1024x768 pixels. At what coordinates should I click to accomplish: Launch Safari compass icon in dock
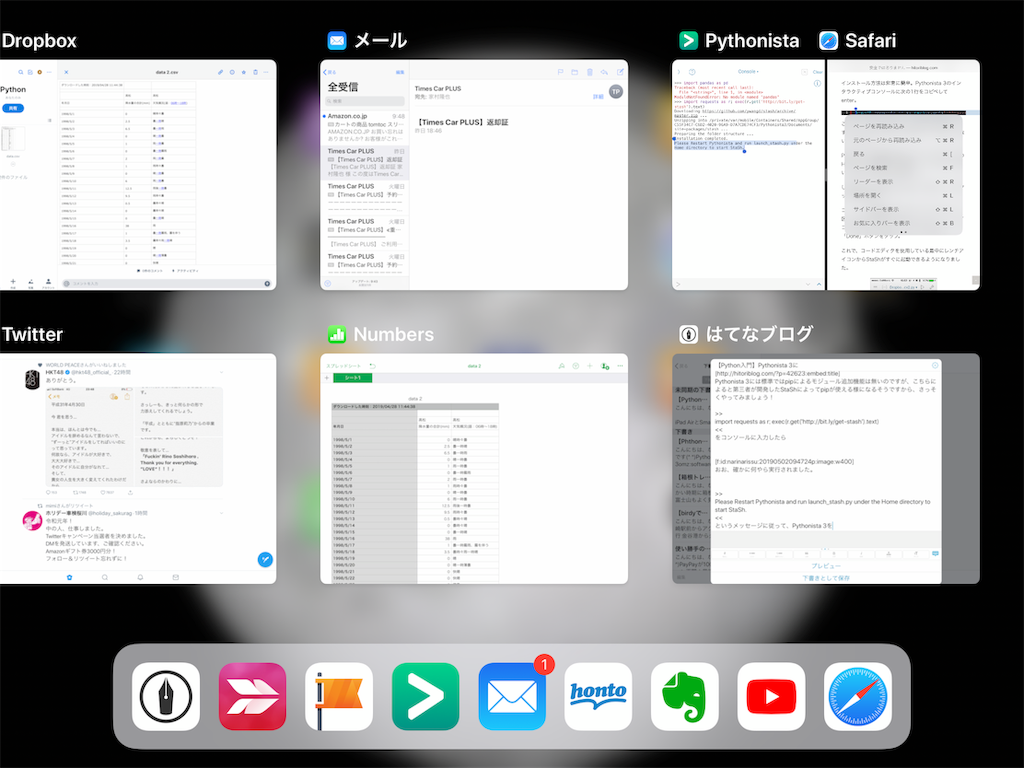(857, 696)
